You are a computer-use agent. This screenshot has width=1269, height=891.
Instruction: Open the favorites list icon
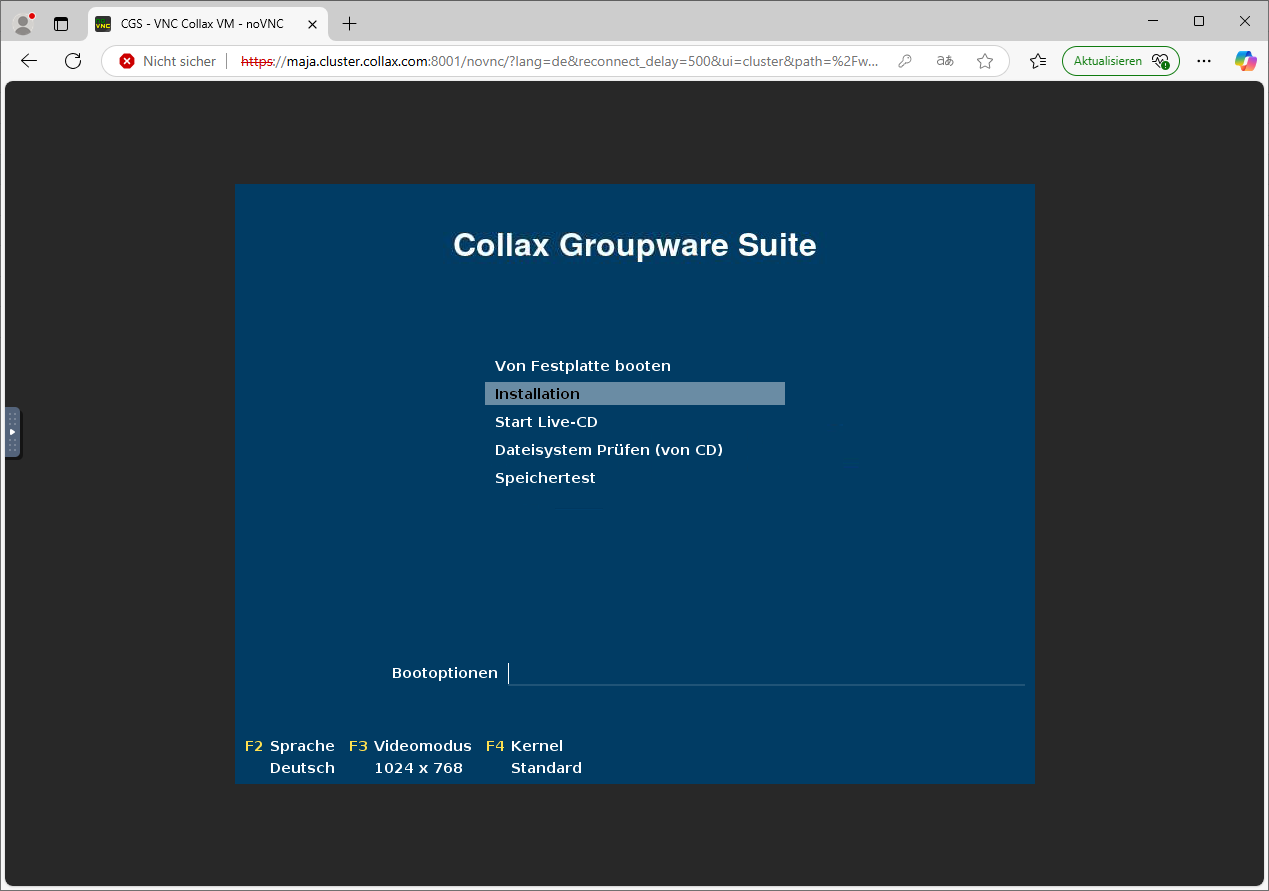point(1038,61)
